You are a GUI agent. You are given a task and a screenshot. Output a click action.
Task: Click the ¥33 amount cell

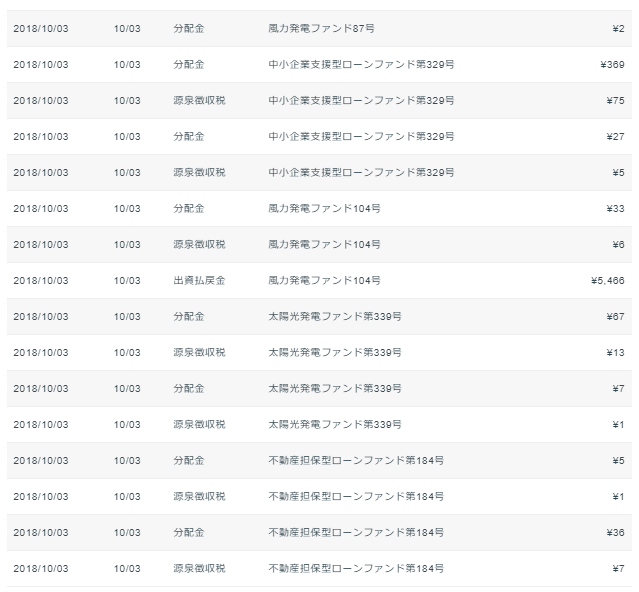615,209
